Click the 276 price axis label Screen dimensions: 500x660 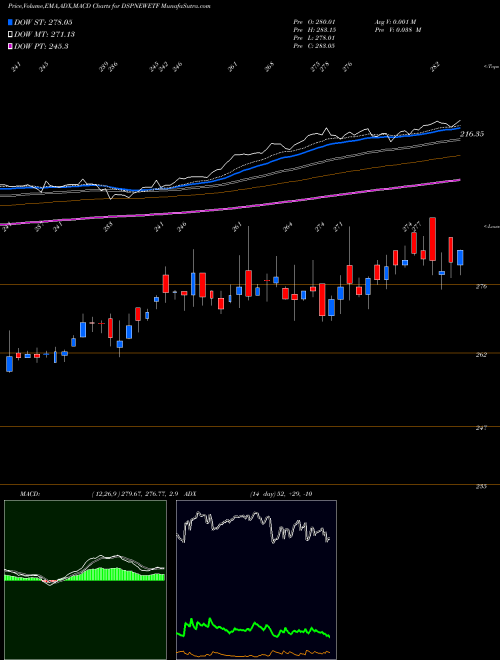482,287
